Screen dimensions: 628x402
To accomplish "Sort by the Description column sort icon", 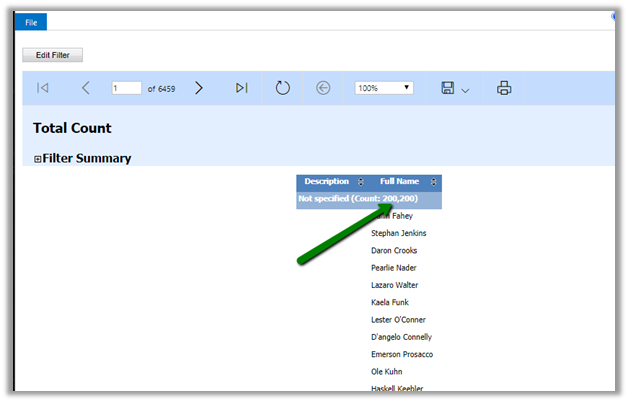I will [360, 182].
